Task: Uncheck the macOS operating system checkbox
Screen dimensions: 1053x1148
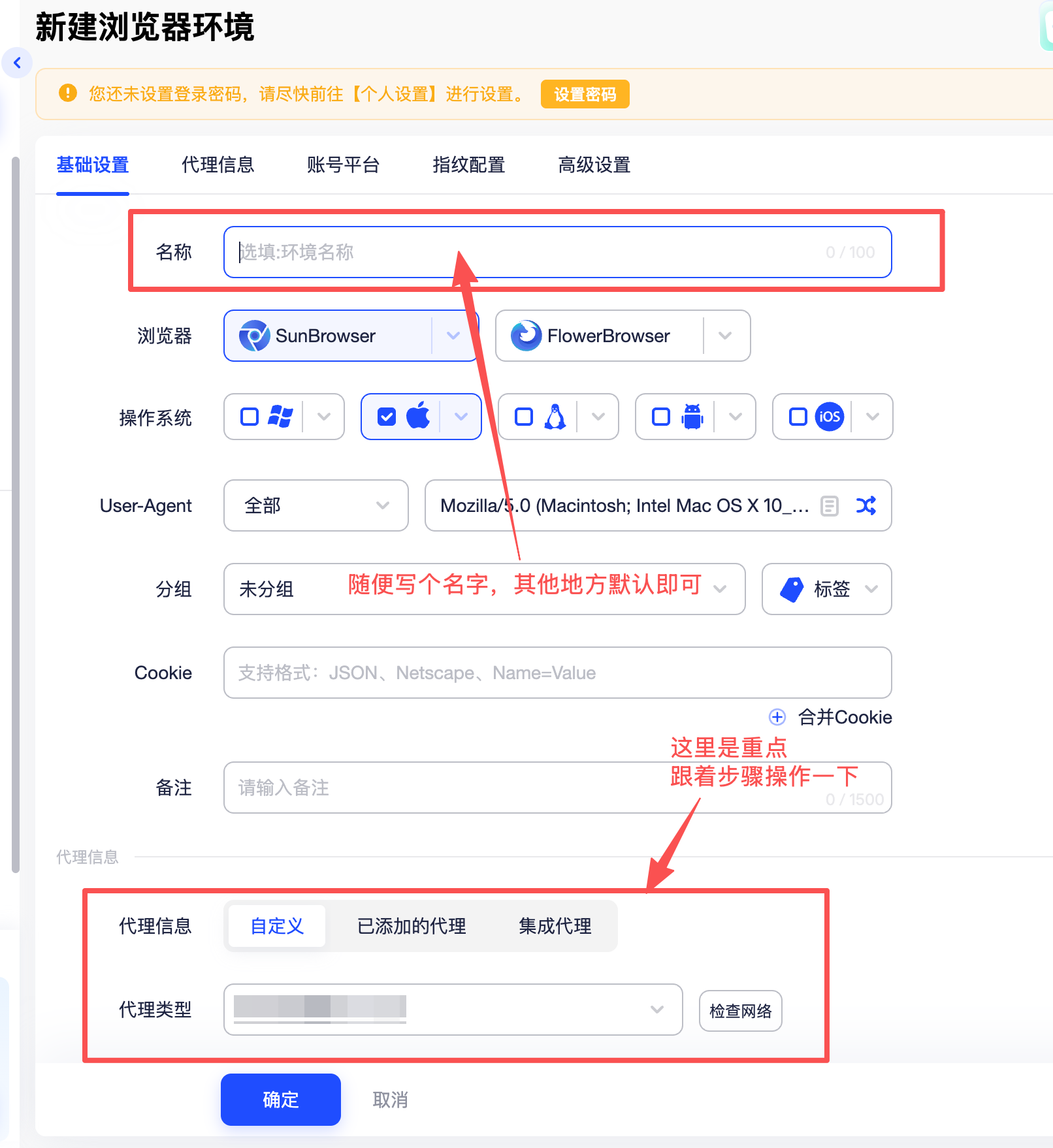Action: [x=386, y=416]
